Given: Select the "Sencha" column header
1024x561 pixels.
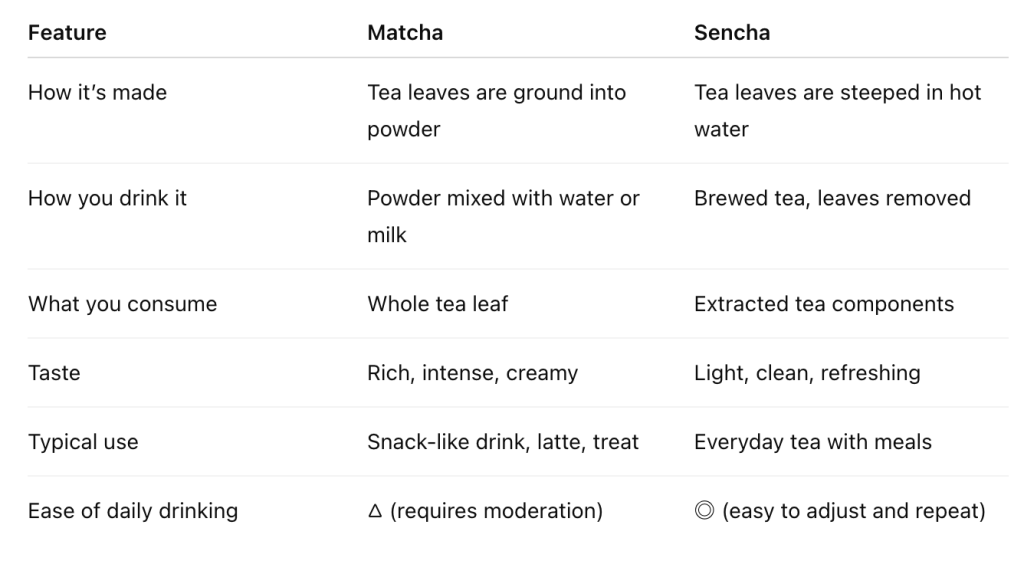Looking at the screenshot, I should [732, 33].
